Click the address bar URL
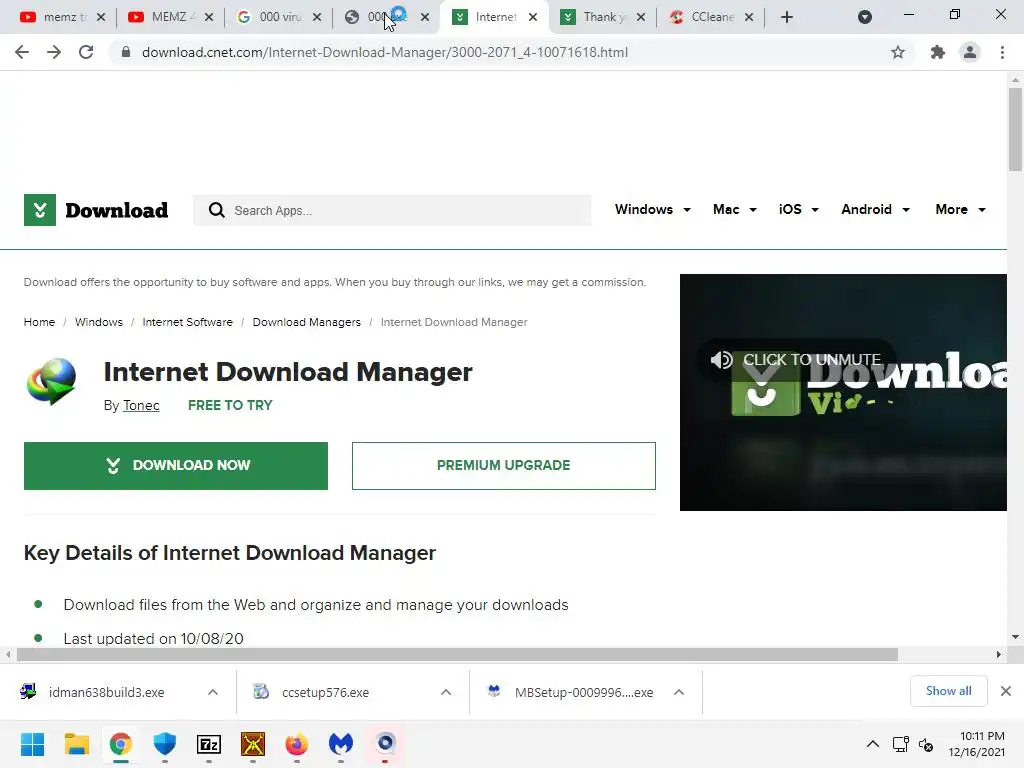The image size is (1024, 768). pos(385,52)
